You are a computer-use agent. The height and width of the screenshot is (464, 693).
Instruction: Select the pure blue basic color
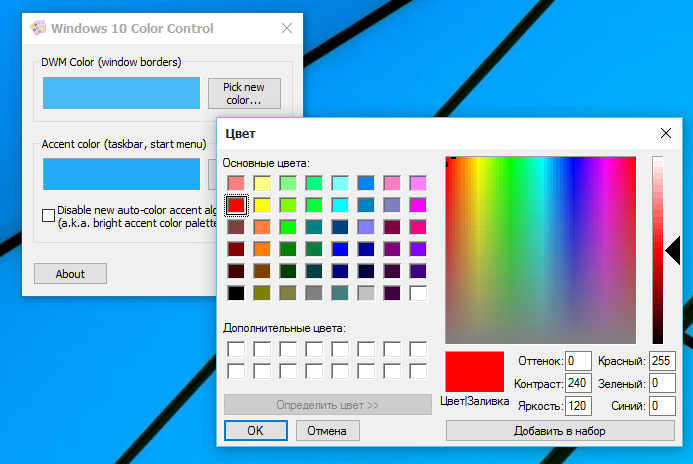(340, 249)
